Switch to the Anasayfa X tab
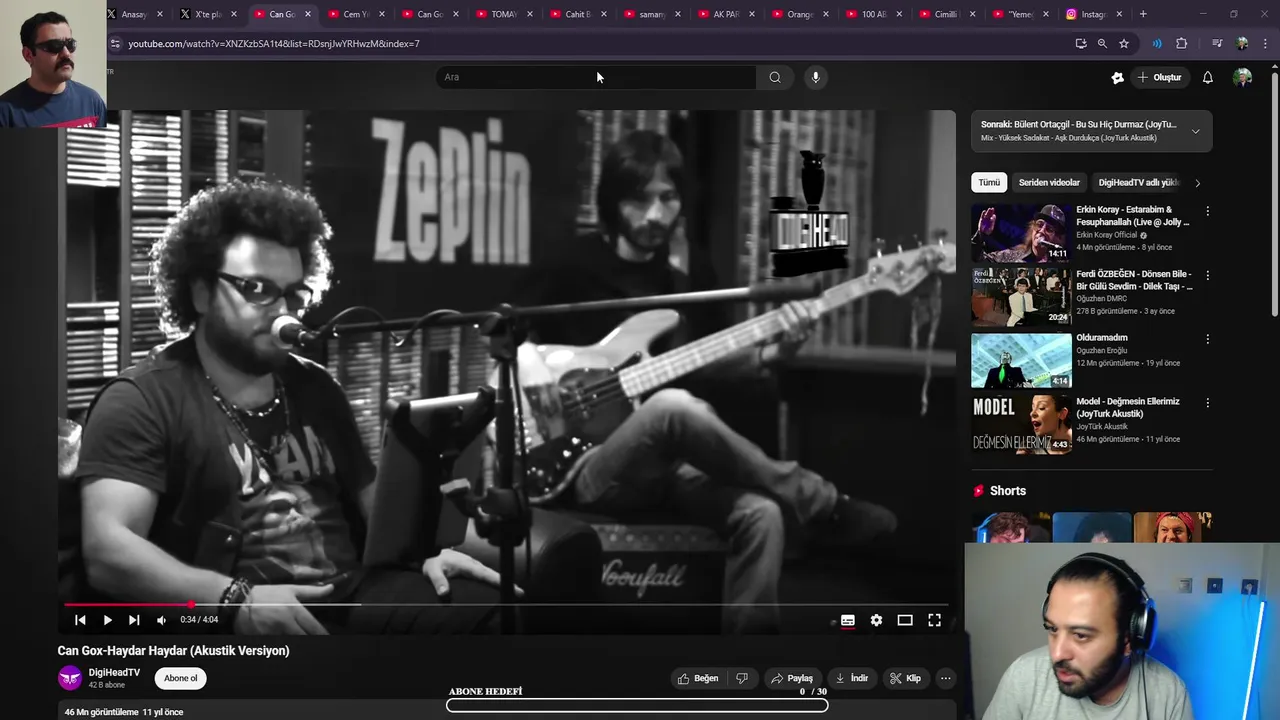The width and height of the screenshot is (1280, 720). (x=133, y=14)
